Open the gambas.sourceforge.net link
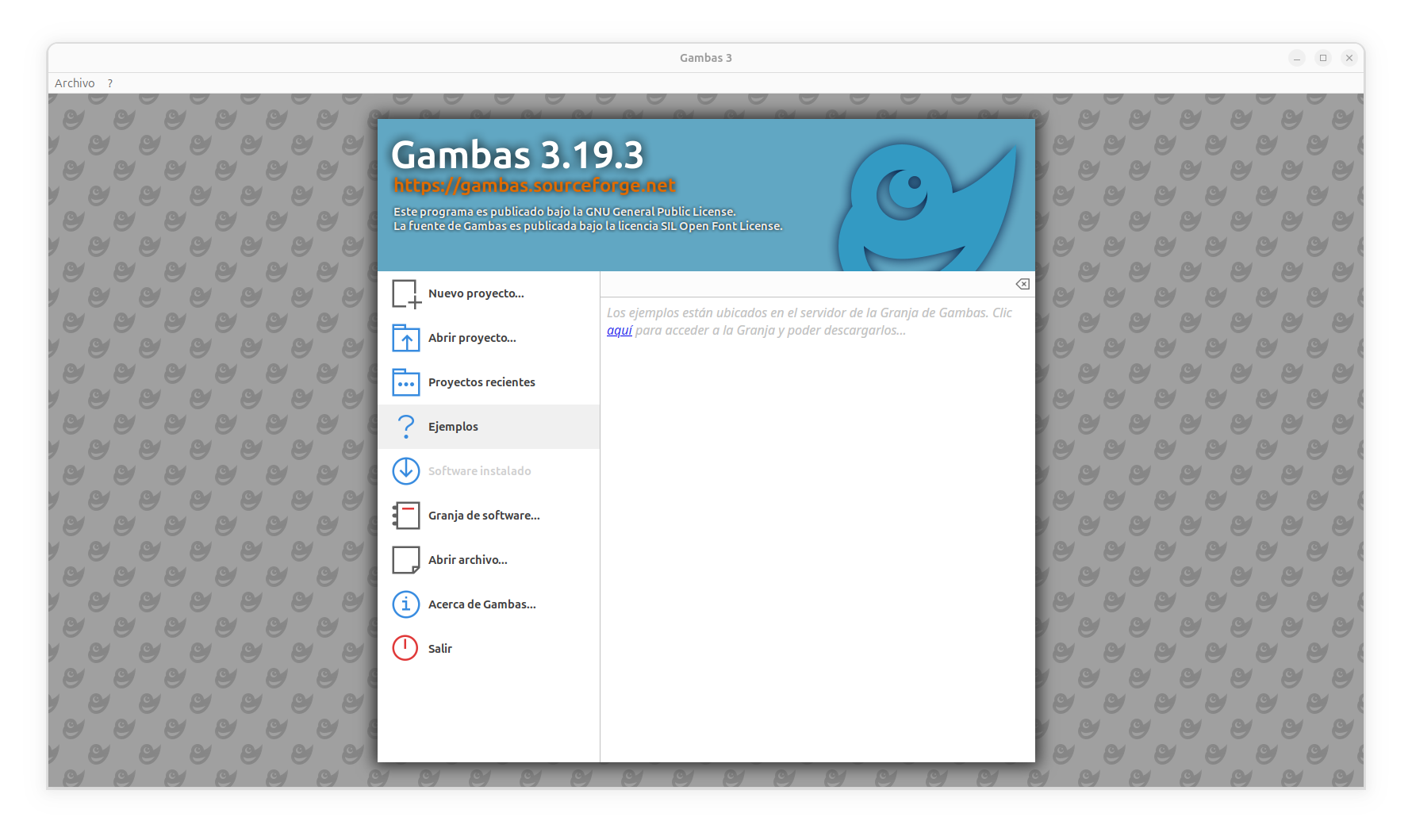 [x=535, y=186]
